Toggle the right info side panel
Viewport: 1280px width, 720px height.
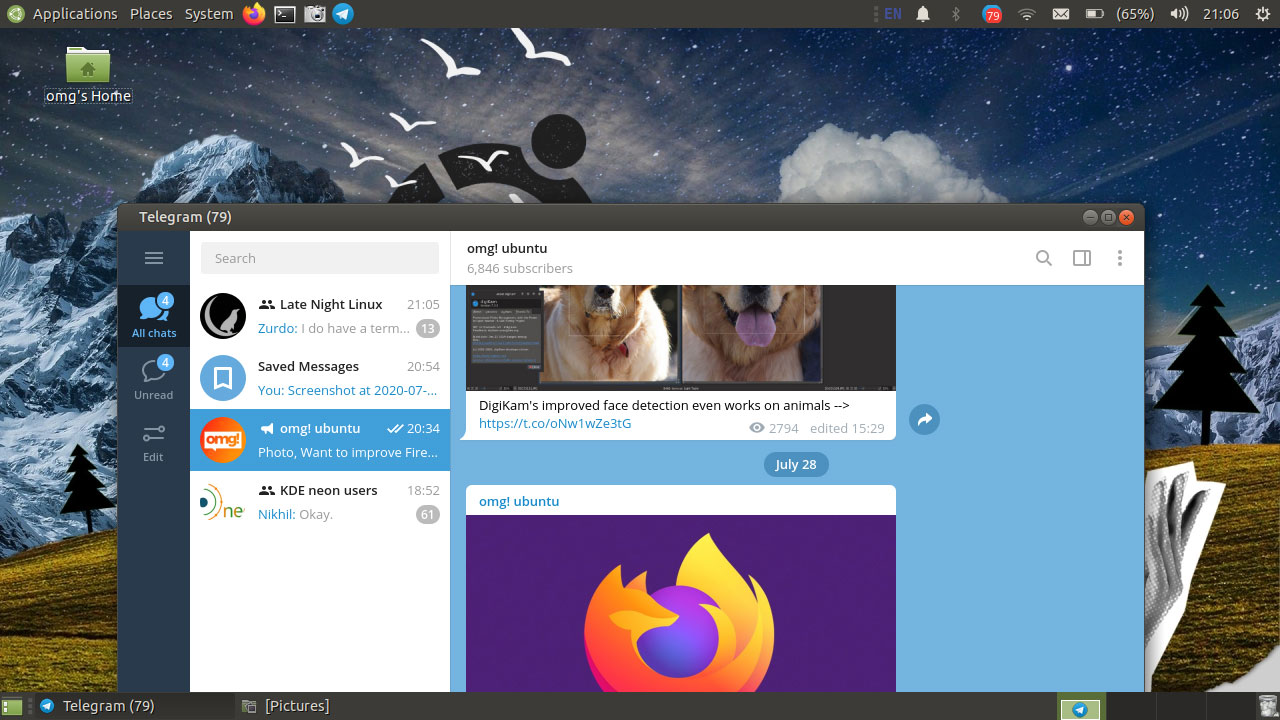coord(1082,258)
